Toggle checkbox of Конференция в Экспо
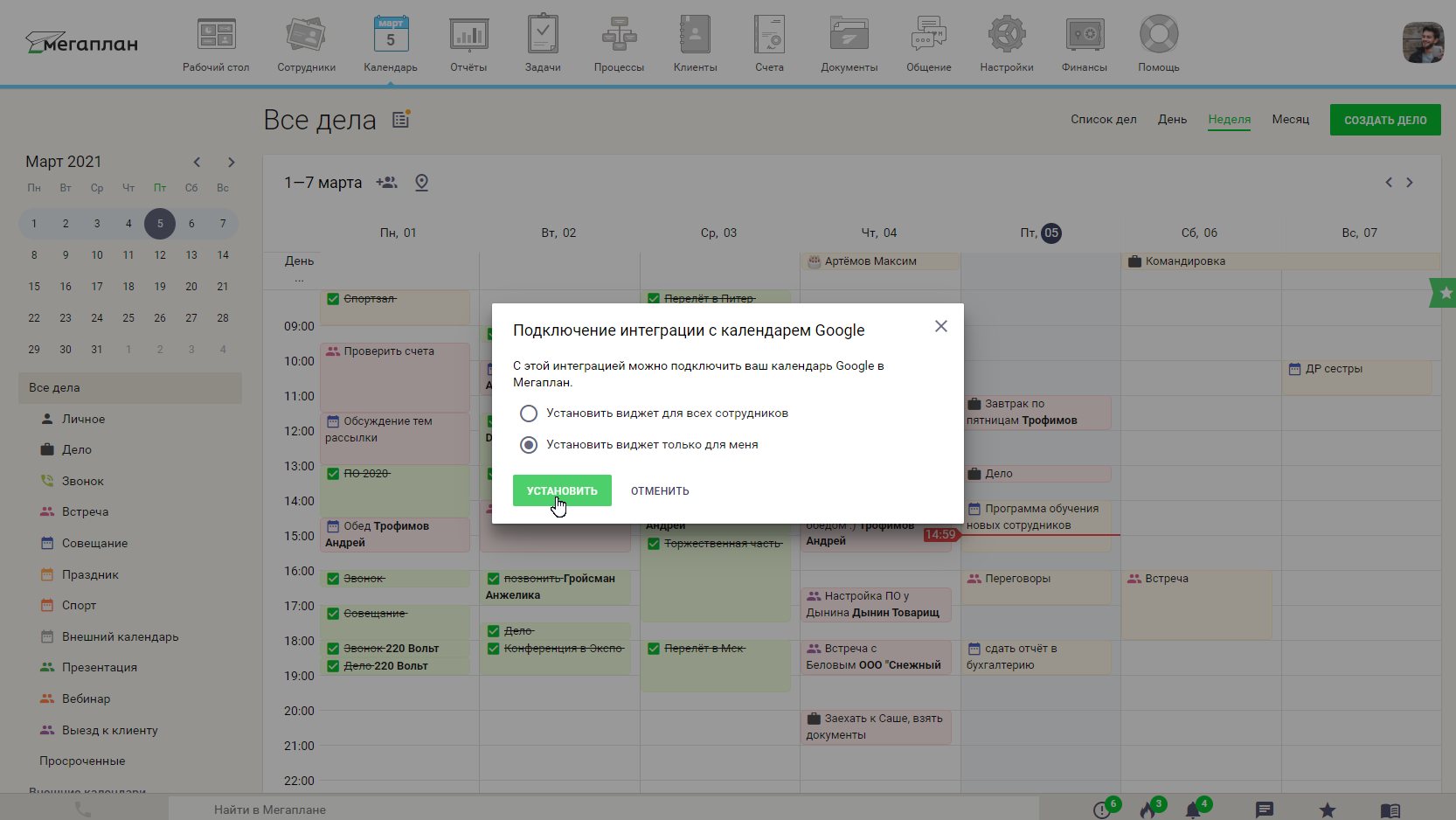The width and height of the screenshot is (1456, 820). pyautogui.click(x=494, y=649)
